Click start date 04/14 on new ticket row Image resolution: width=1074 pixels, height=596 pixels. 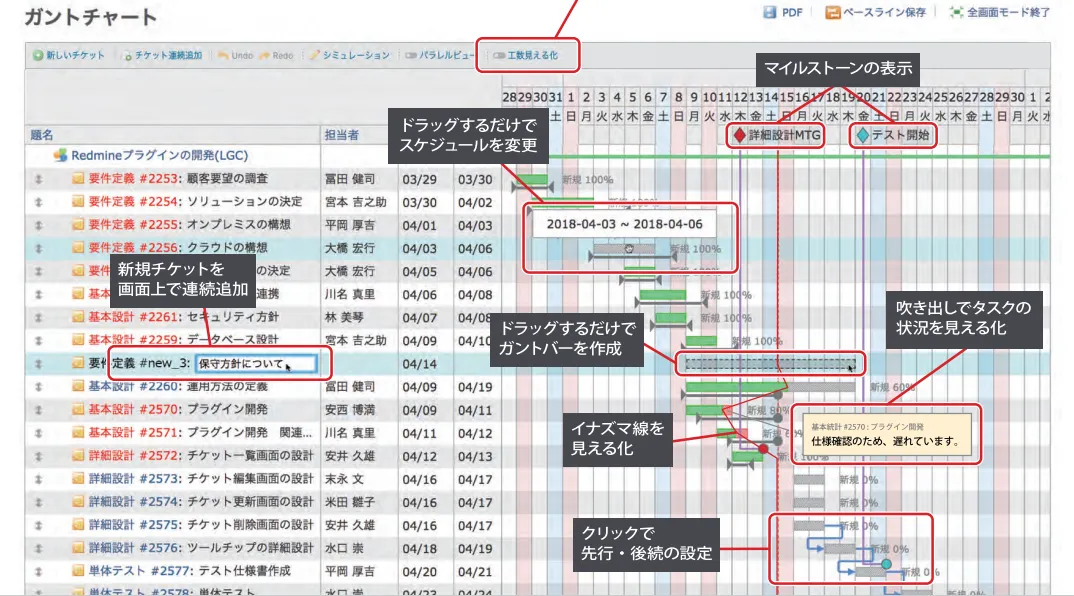click(x=419, y=364)
